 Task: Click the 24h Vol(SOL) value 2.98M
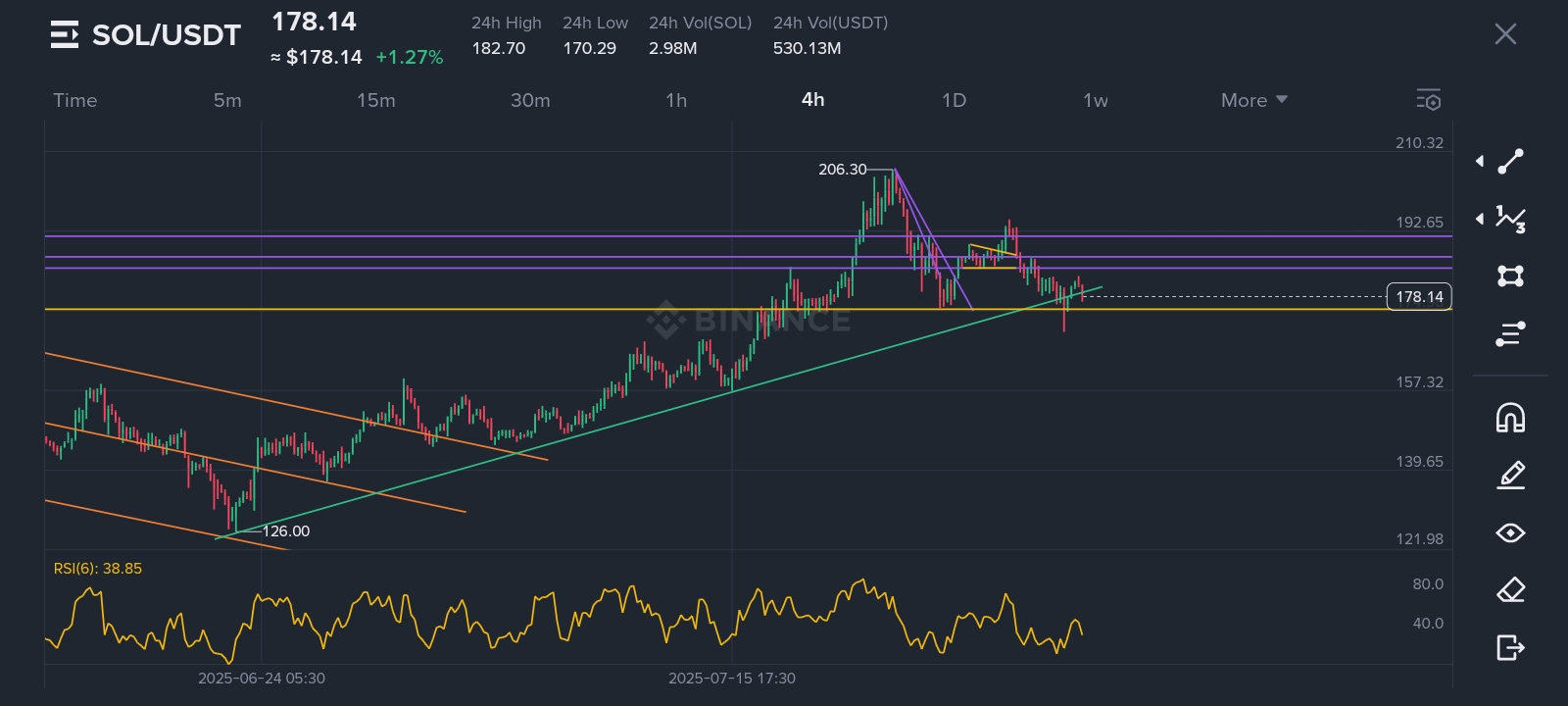tap(673, 48)
